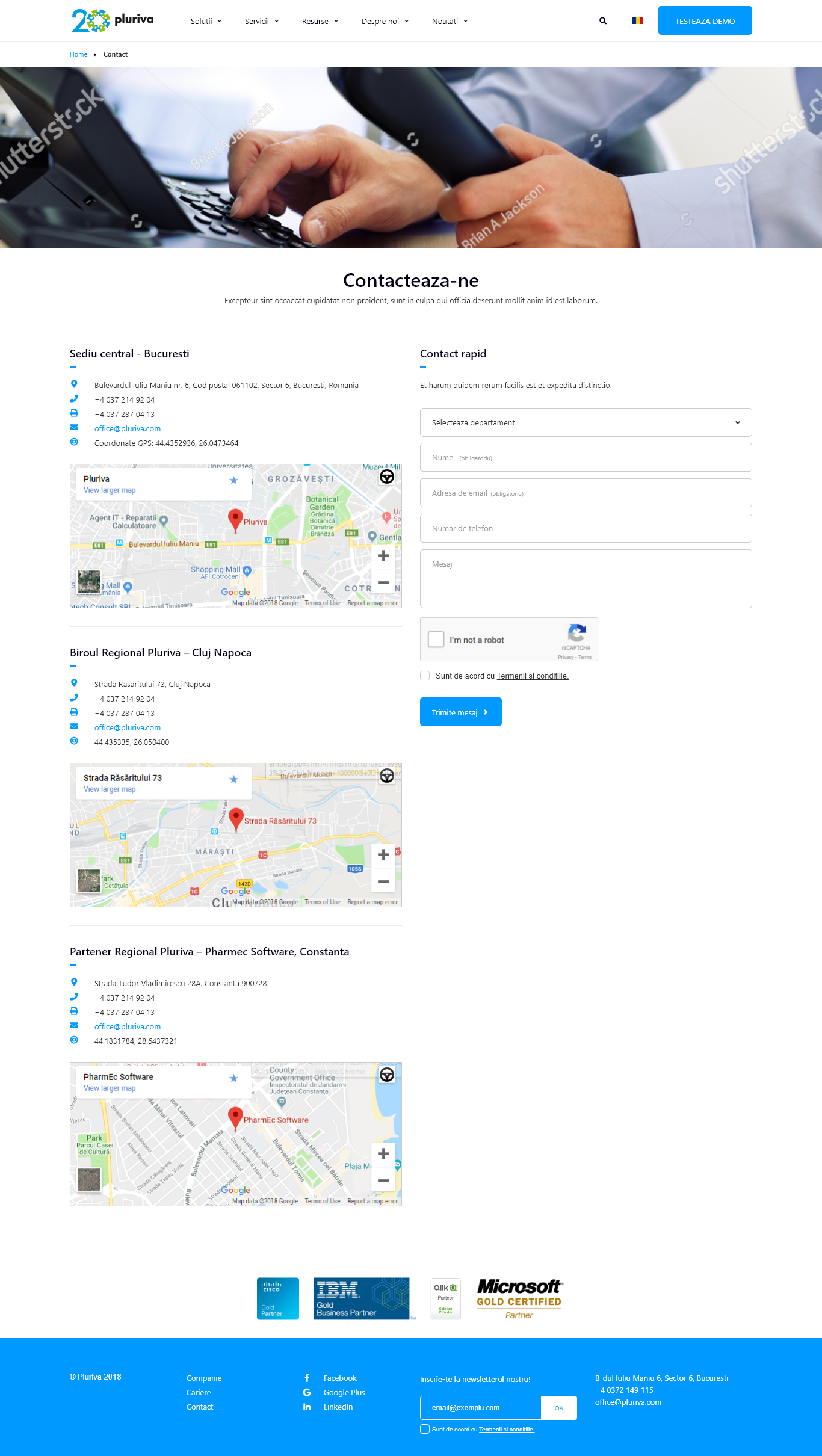Switch Pluriva map to satellite thumbnail
The height and width of the screenshot is (1456, 822).
point(89,582)
